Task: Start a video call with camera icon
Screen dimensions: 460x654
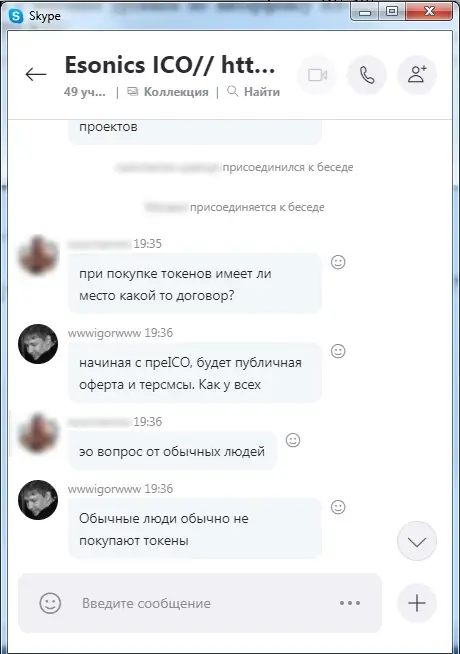Action: tap(317, 75)
